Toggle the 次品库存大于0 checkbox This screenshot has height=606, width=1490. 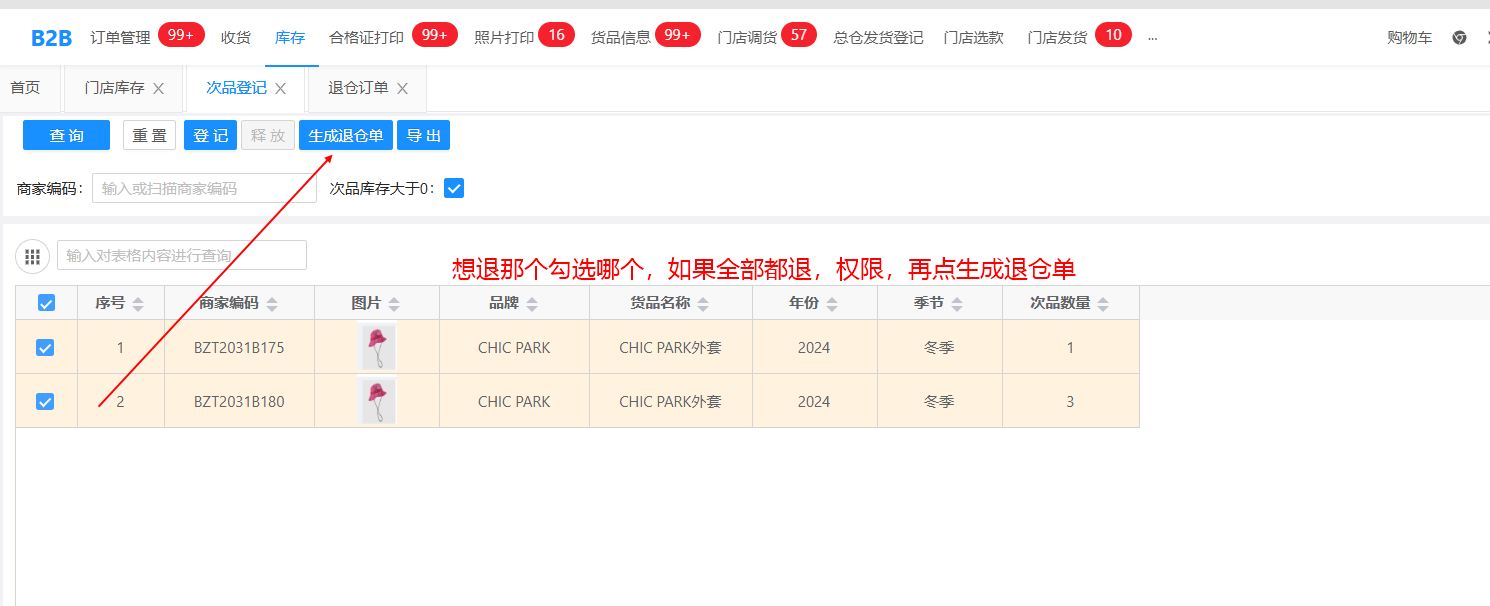454,188
